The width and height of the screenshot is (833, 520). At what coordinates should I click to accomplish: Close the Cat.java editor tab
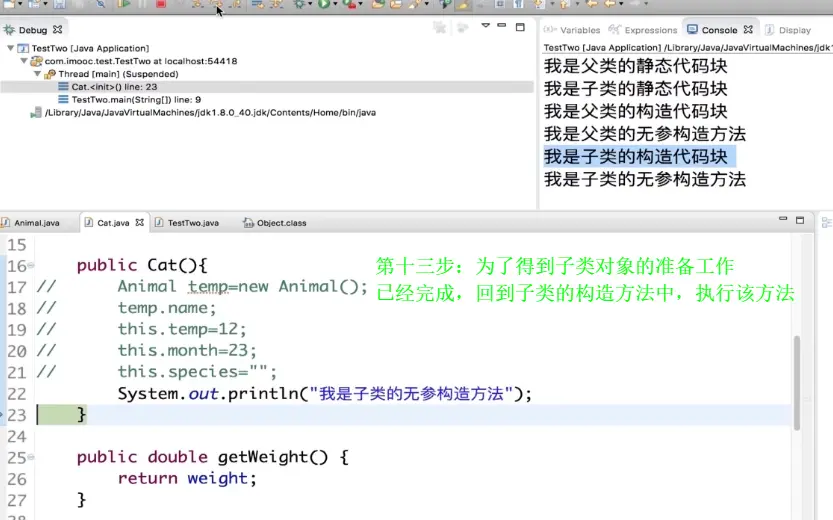140,223
